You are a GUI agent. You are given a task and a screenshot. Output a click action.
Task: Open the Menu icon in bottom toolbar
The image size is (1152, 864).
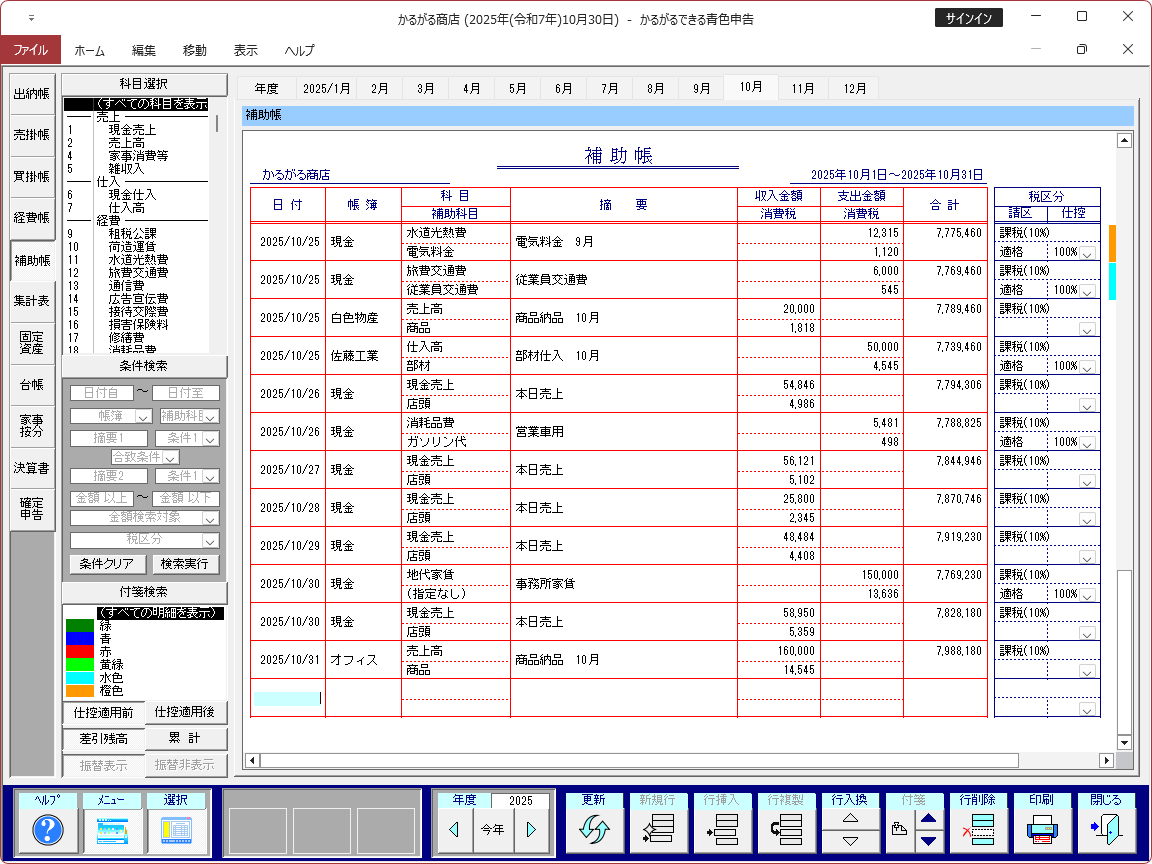click(x=112, y=829)
